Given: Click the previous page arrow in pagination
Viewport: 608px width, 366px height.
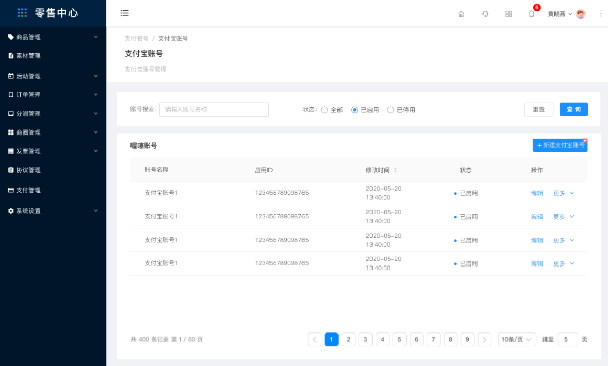Looking at the screenshot, I should pos(314,339).
